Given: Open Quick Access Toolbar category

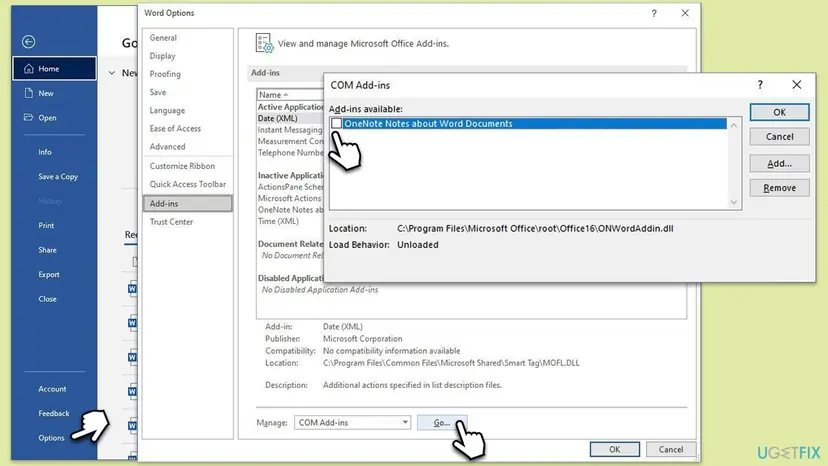Looking at the screenshot, I should point(187,184).
